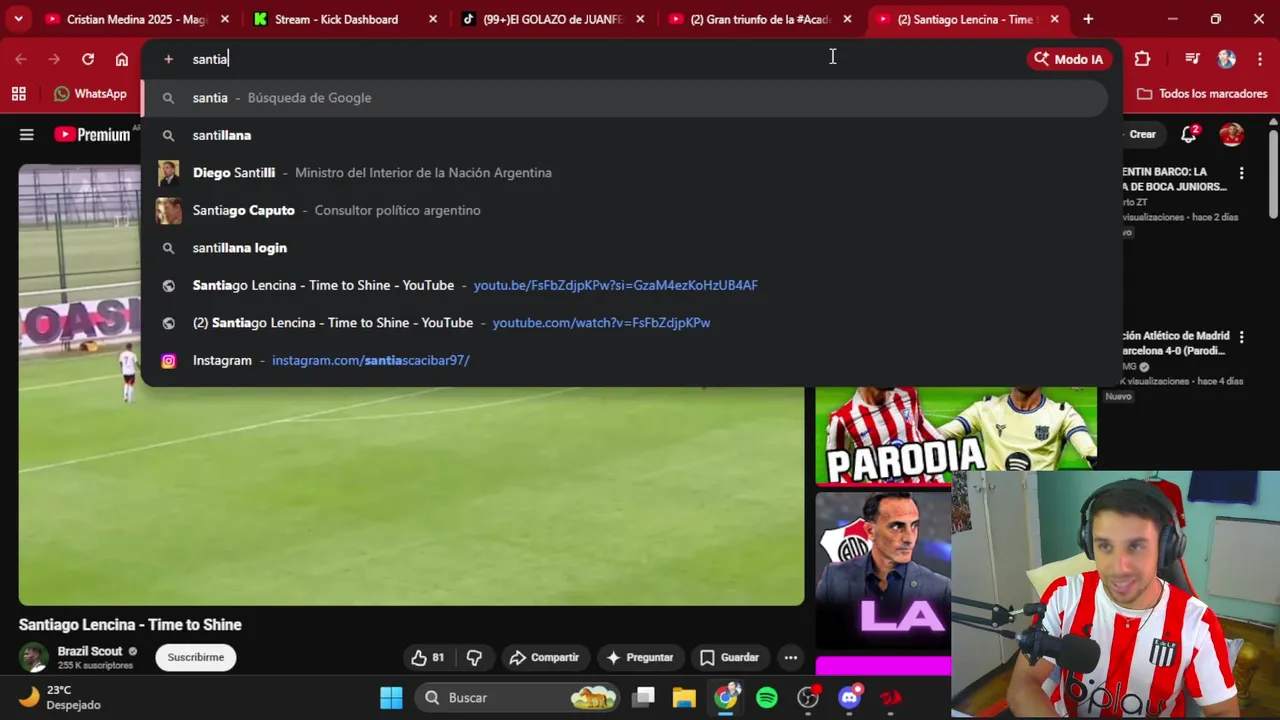1280x720 pixels.
Task: Reload the current page
Action: (88, 59)
